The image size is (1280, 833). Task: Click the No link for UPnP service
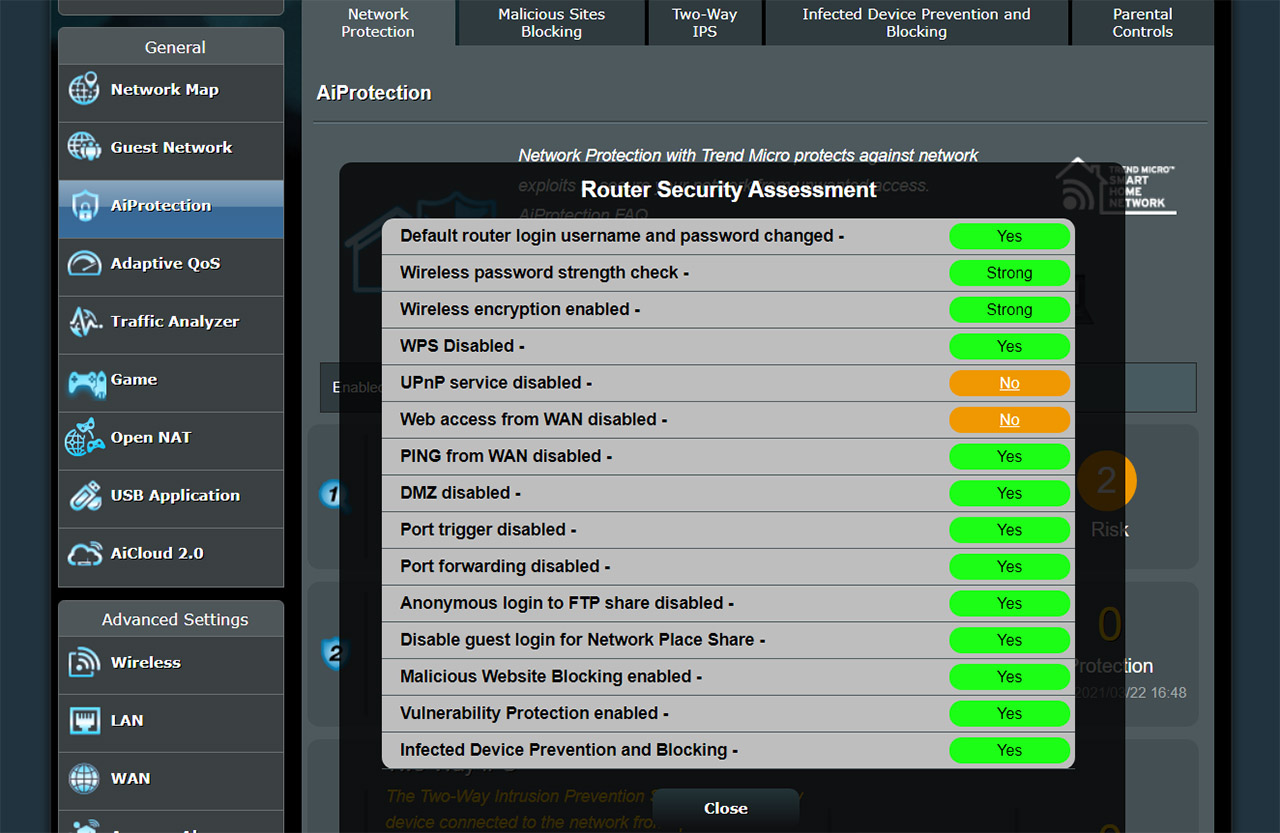[1010, 383]
